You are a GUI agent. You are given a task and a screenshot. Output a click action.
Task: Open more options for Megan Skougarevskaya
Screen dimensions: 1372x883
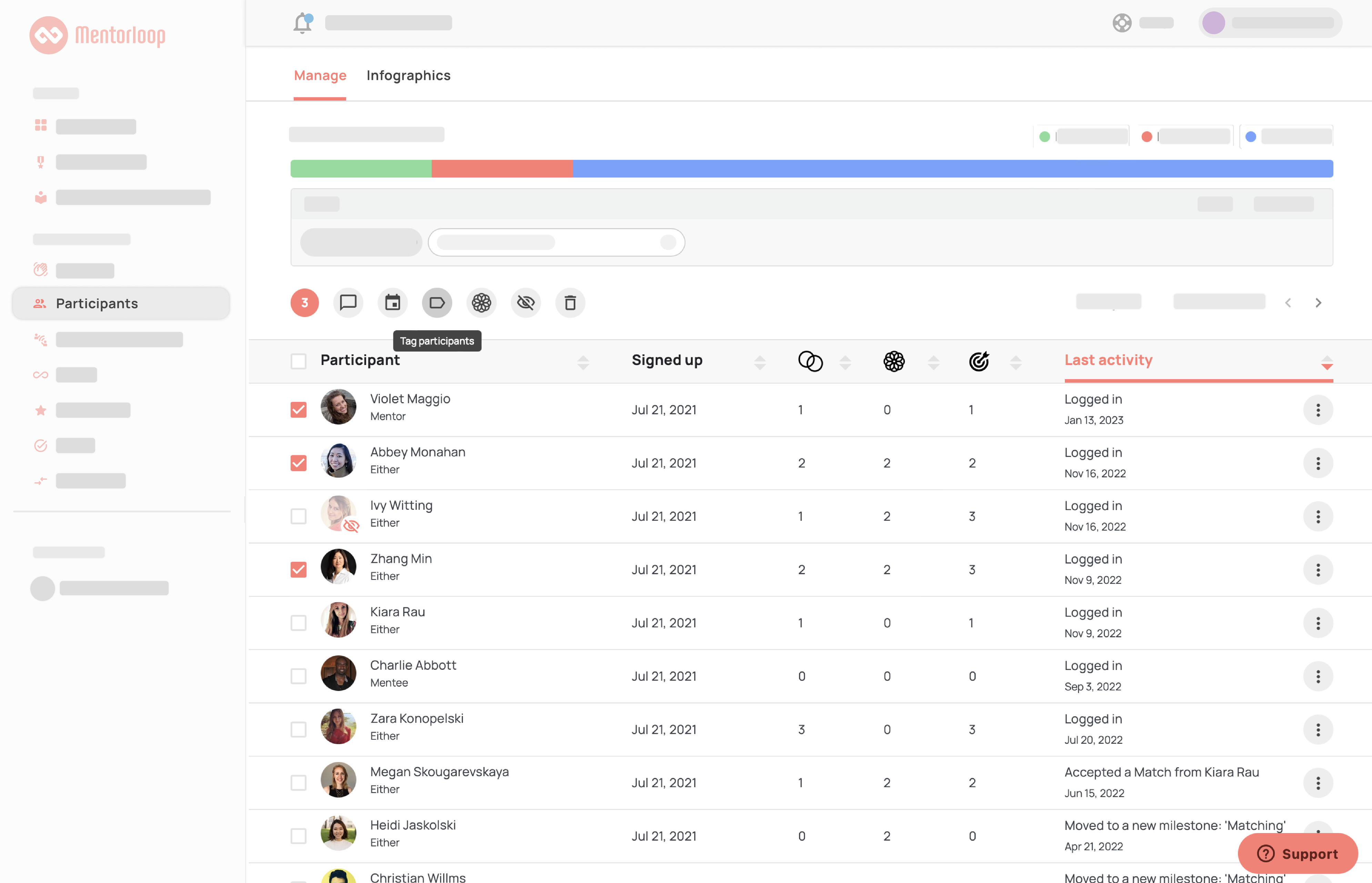click(1318, 783)
